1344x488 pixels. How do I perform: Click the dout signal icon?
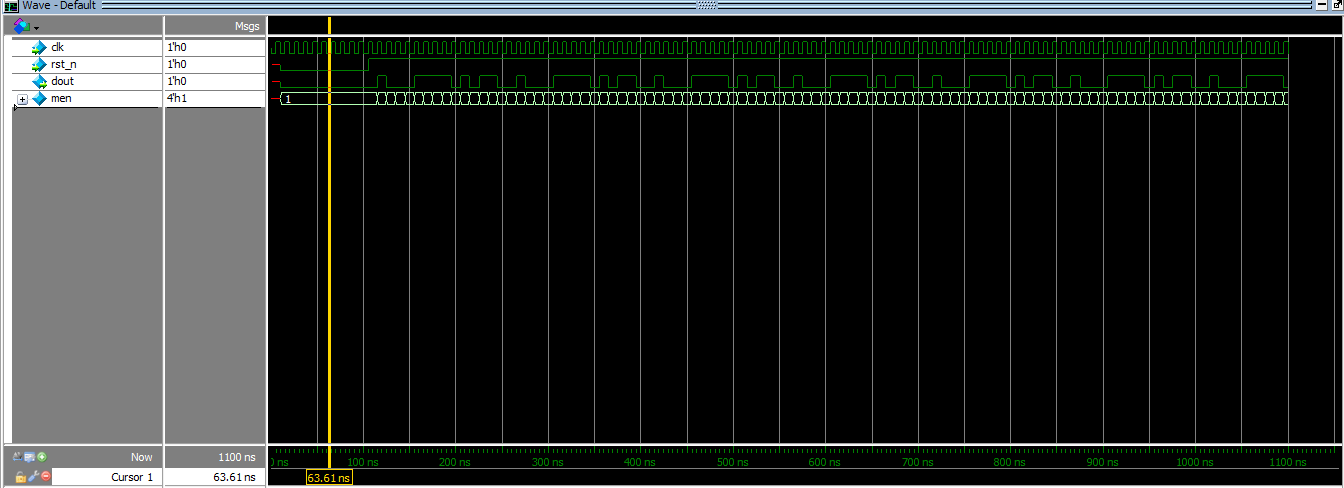point(39,81)
